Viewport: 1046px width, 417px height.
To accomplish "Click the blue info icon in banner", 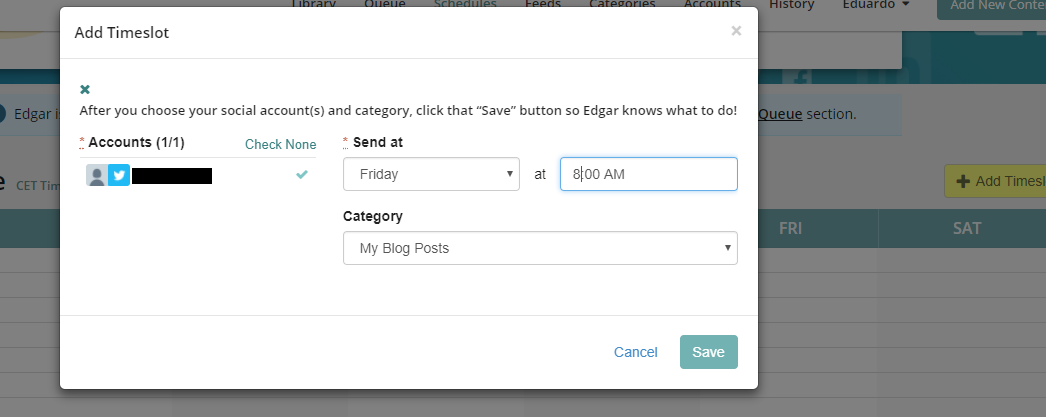I will [3, 114].
